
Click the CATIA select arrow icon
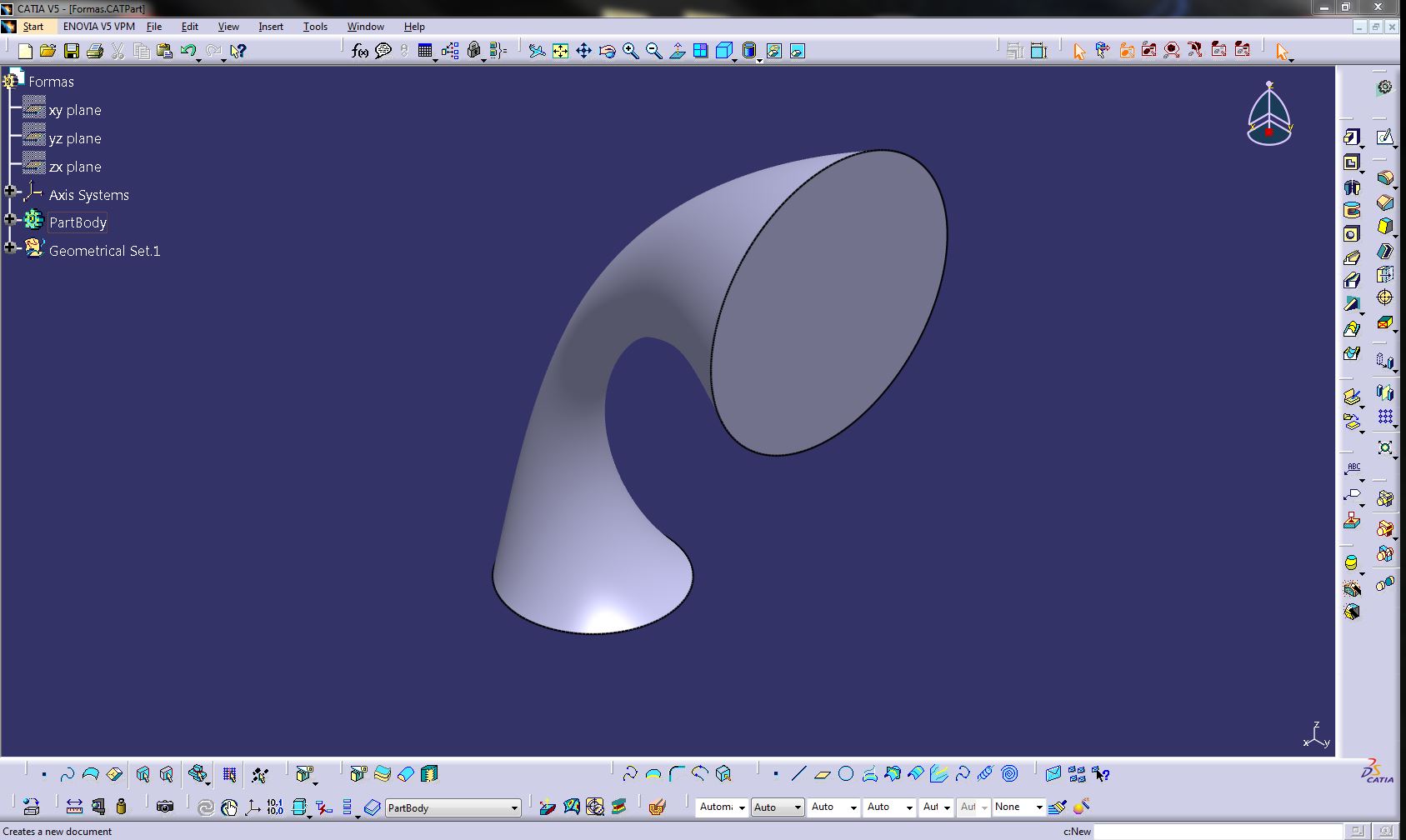[x=1282, y=52]
